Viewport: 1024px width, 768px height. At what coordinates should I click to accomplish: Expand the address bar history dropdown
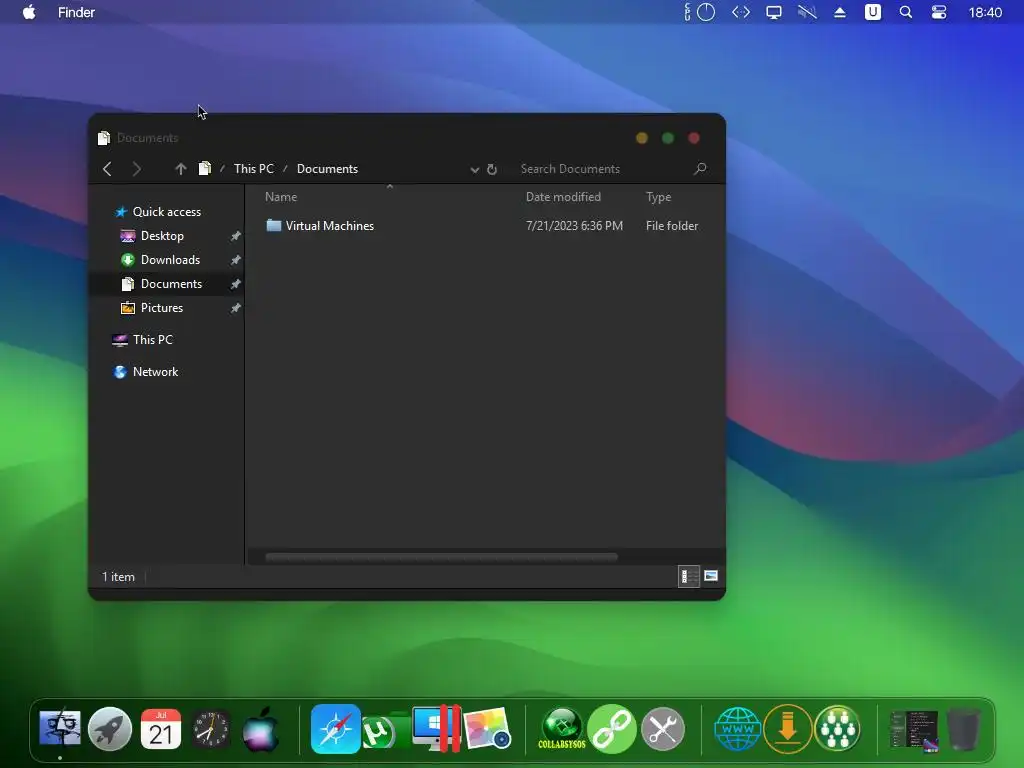[475, 170]
